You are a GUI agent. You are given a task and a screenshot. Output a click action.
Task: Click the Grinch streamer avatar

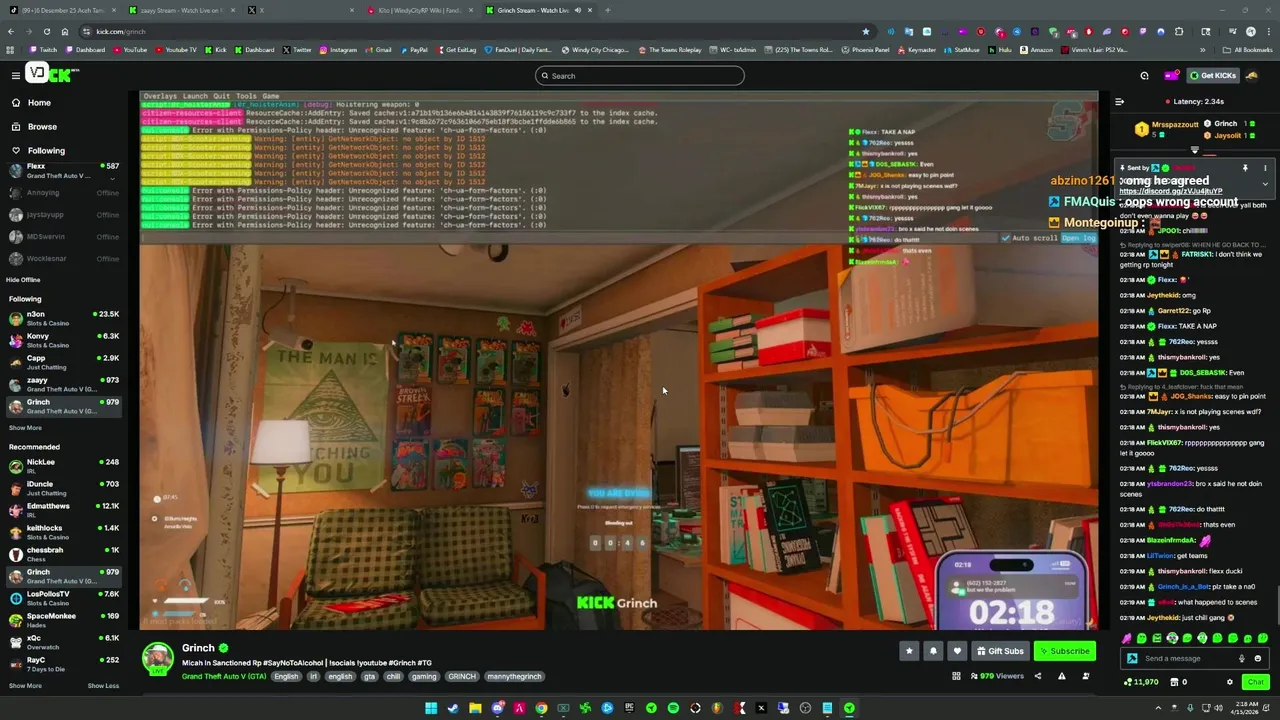pyautogui.click(x=158, y=659)
